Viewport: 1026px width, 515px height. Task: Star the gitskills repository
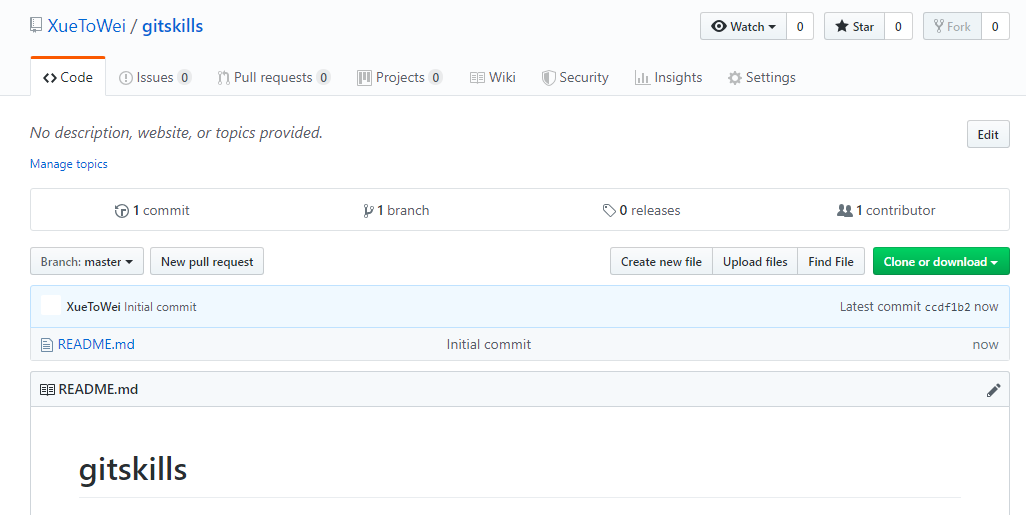(855, 26)
